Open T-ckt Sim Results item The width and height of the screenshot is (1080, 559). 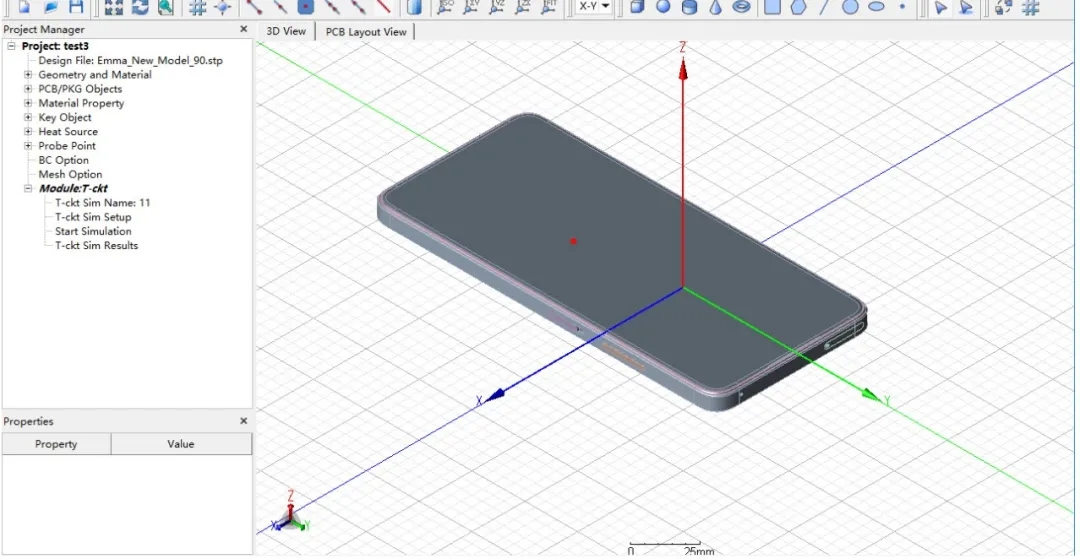[96, 246]
